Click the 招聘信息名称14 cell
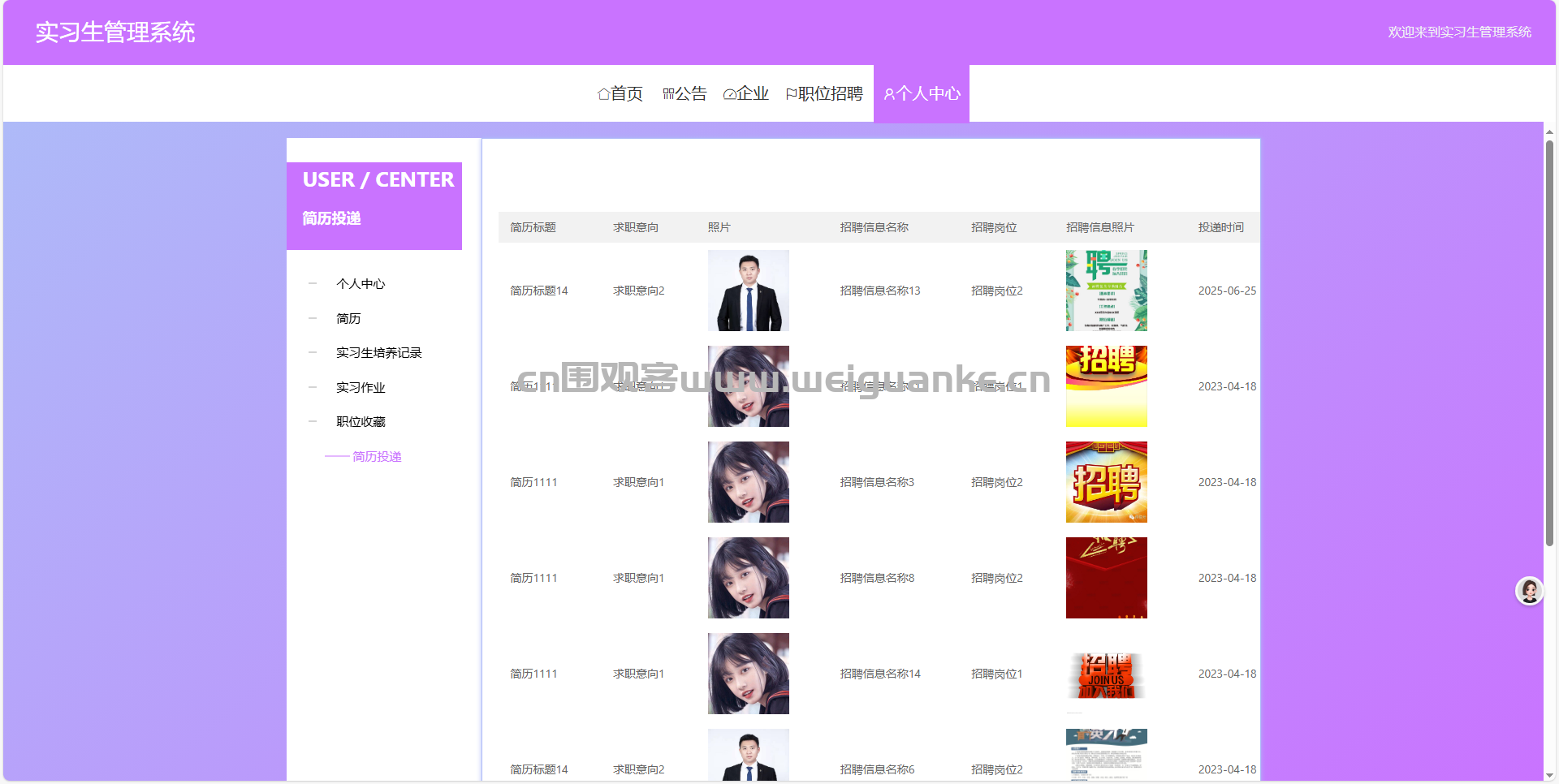Screen dimensions: 1559x784 (x=880, y=674)
